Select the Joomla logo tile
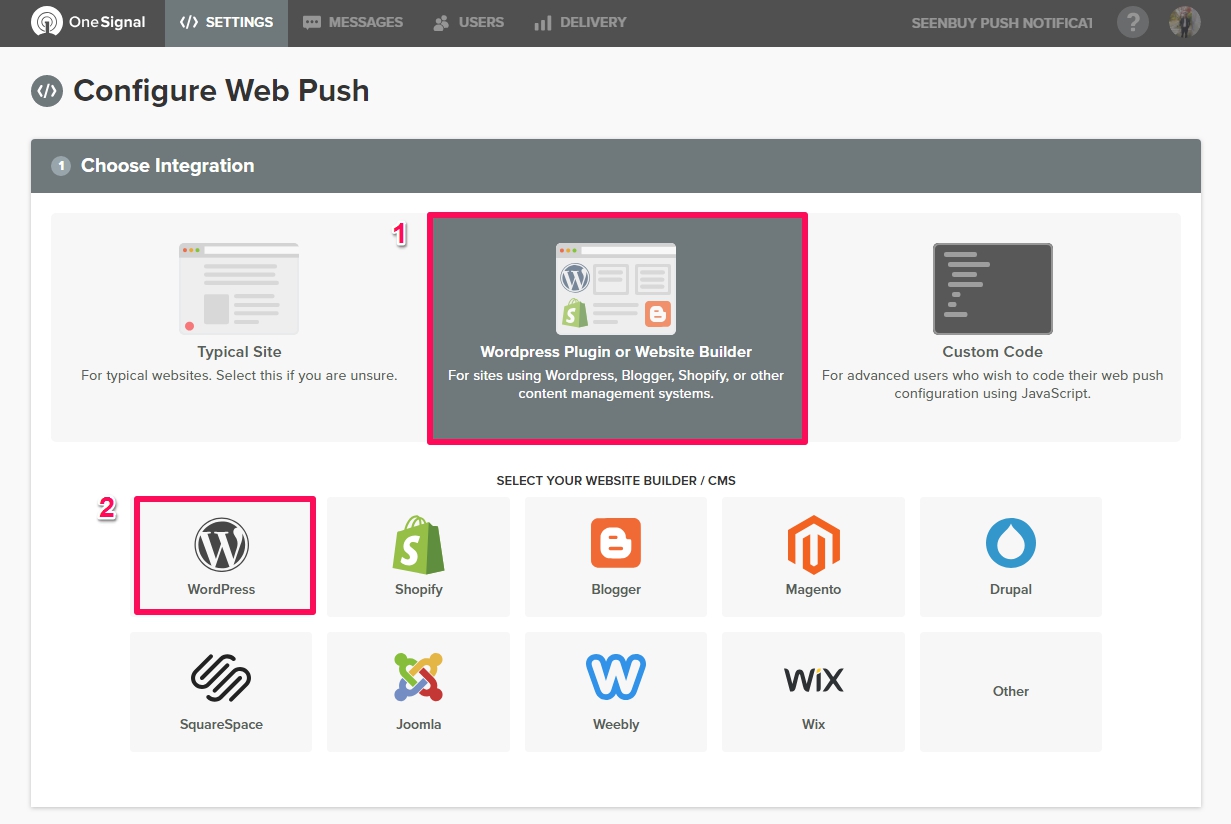1231x824 pixels. click(418, 691)
